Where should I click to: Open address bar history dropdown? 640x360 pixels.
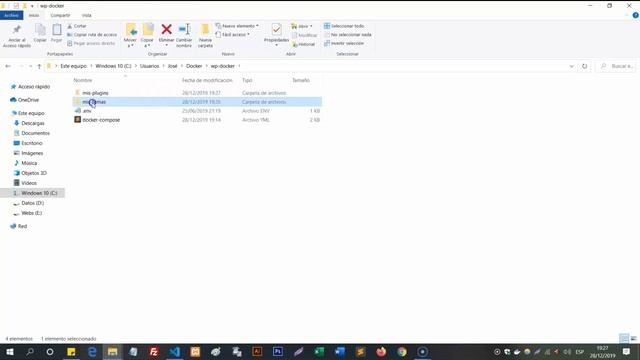tap(571, 66)
